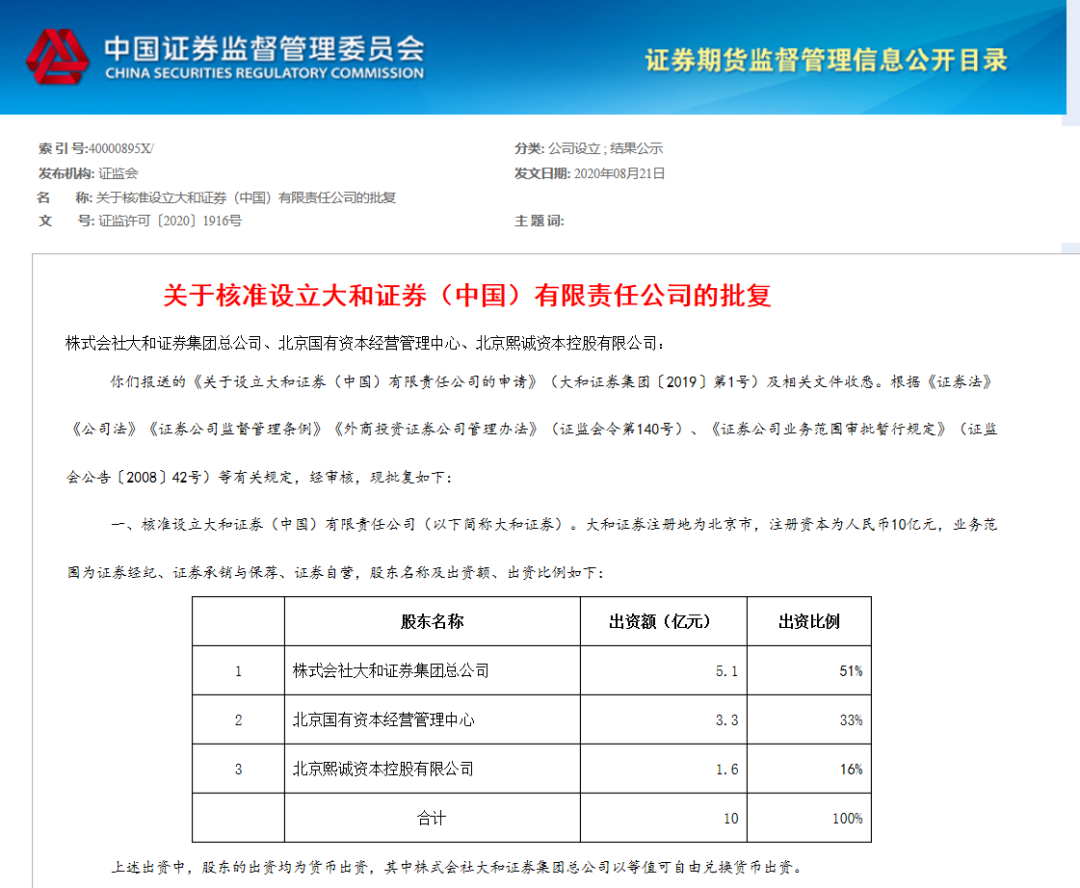The image size is (1080, 888).
Task: Click the 33% ratio cell
Action: tap(809, 719)
